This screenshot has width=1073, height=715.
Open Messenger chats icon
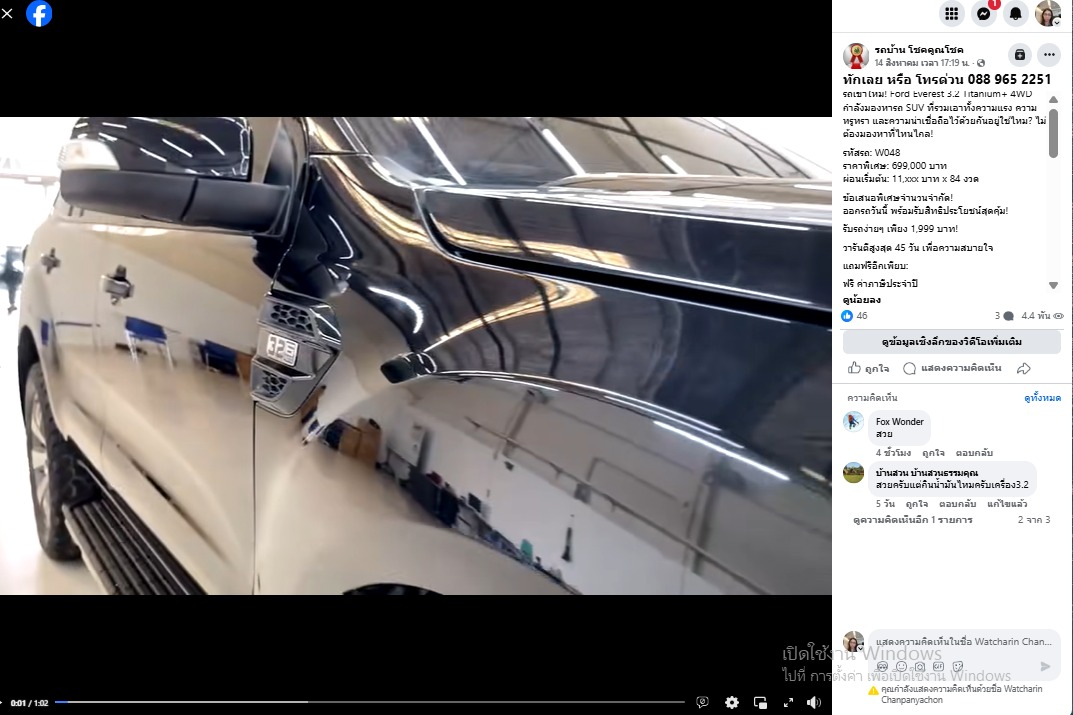(983, 14)
